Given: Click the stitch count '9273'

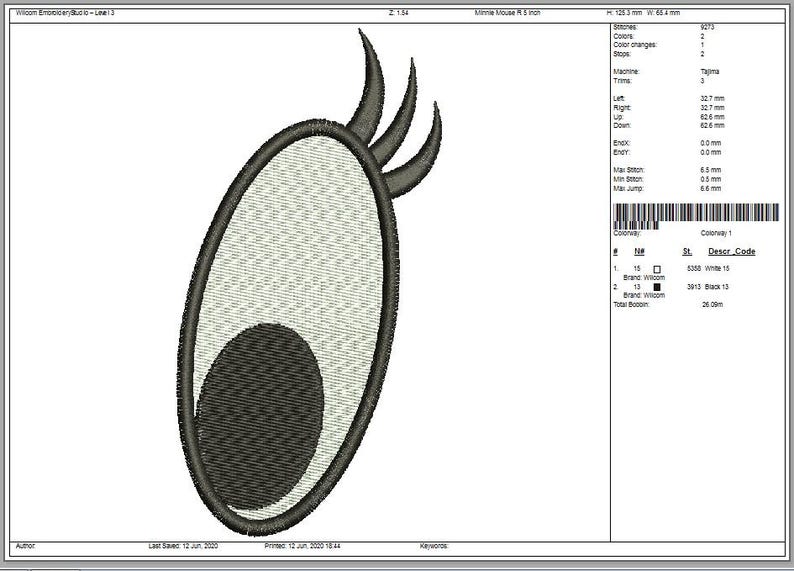Looking at the screenshot, I should pyautogui.click(x=707, y=27).
